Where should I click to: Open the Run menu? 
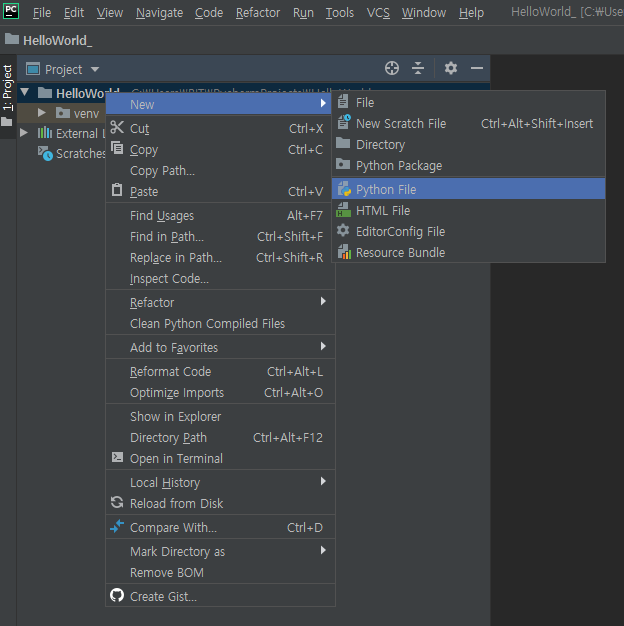(x=303, y=13)
